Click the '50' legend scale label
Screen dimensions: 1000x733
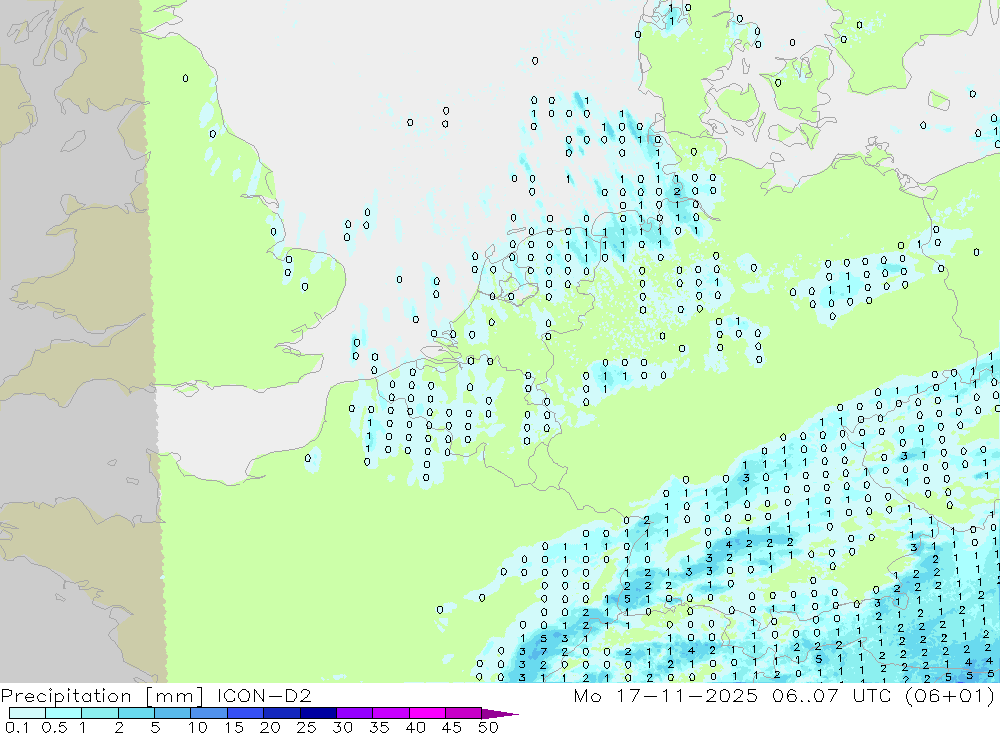coord(488,727)
